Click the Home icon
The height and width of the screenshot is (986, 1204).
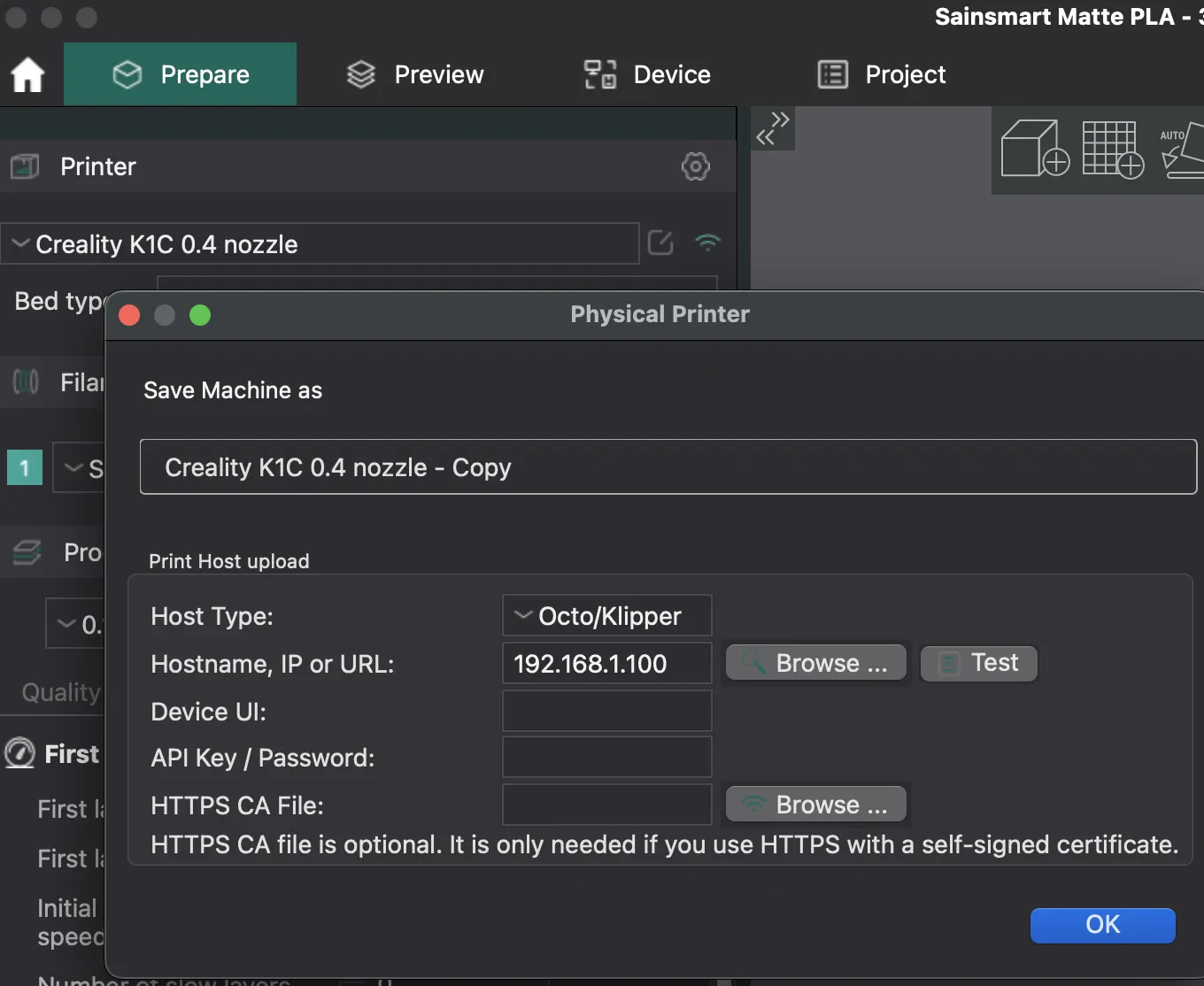coord(27,74)
